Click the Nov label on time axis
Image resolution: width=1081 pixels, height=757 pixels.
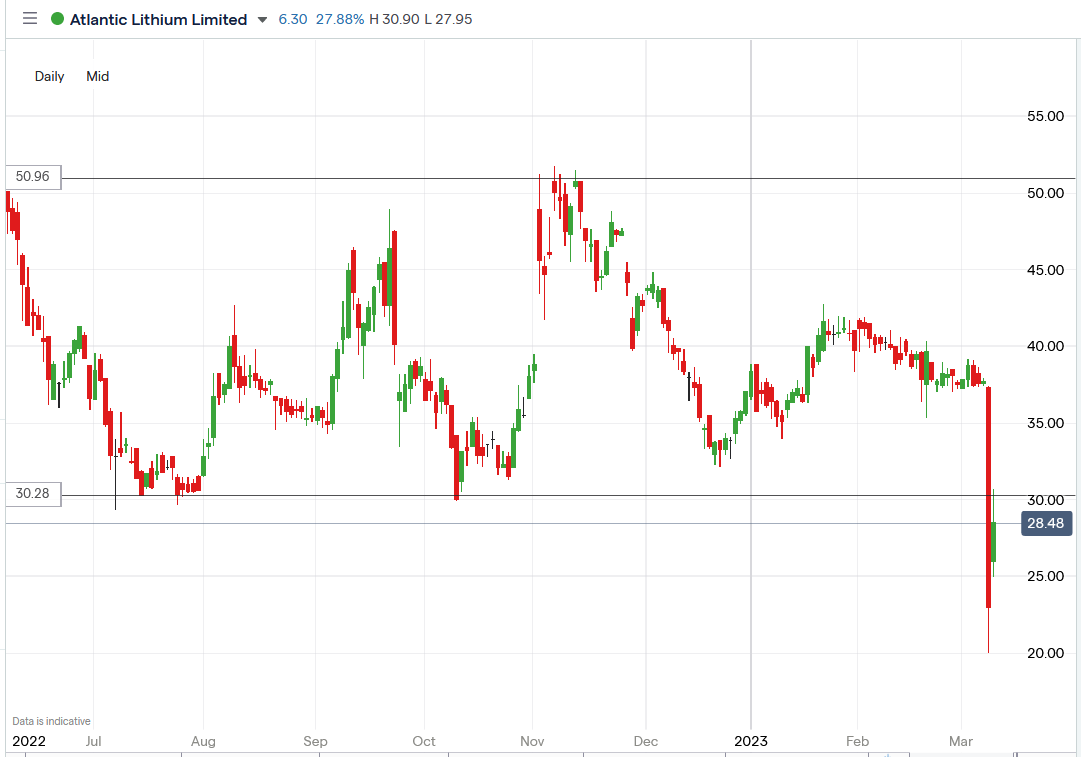click(x=532, y=741)
